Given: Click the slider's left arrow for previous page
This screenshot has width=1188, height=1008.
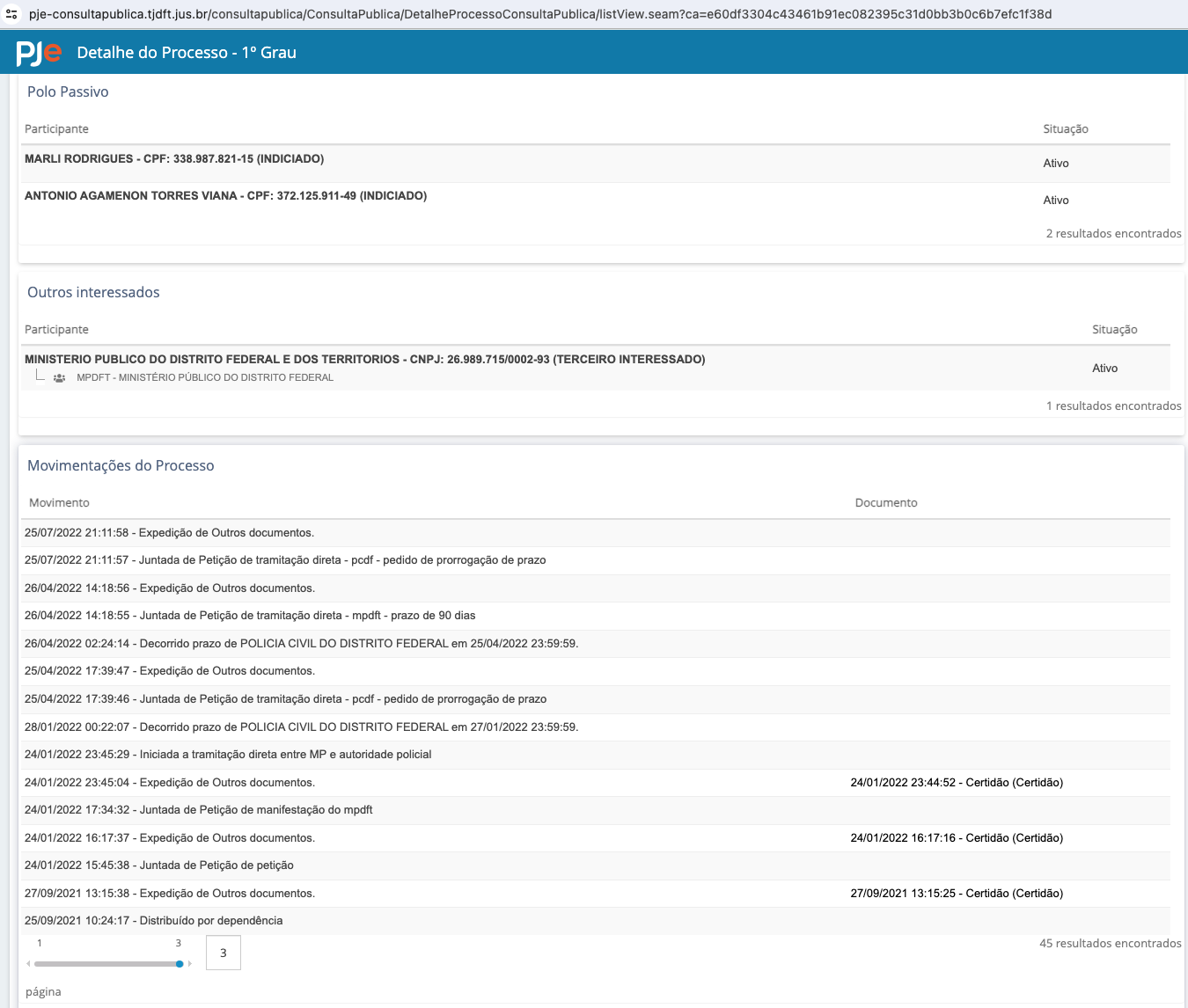Looking at the screenshot, I should [28, 964].
